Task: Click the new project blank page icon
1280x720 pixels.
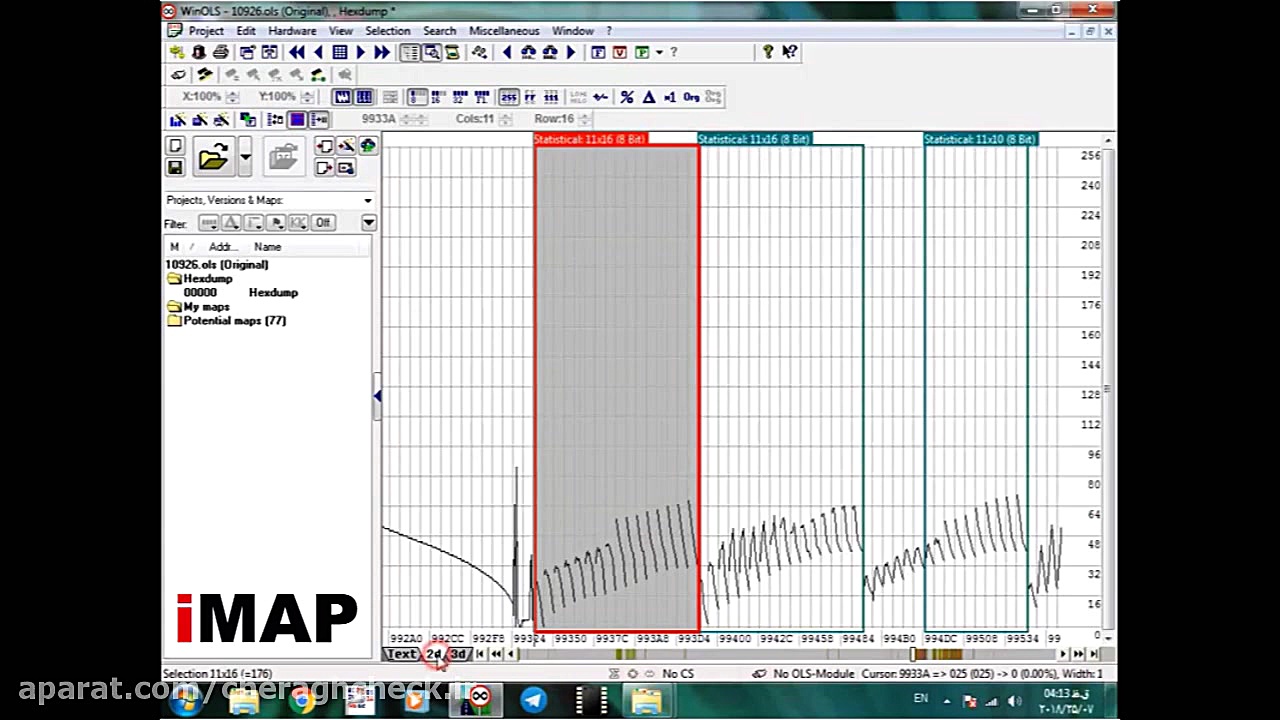Action: [x=175, y=146]
